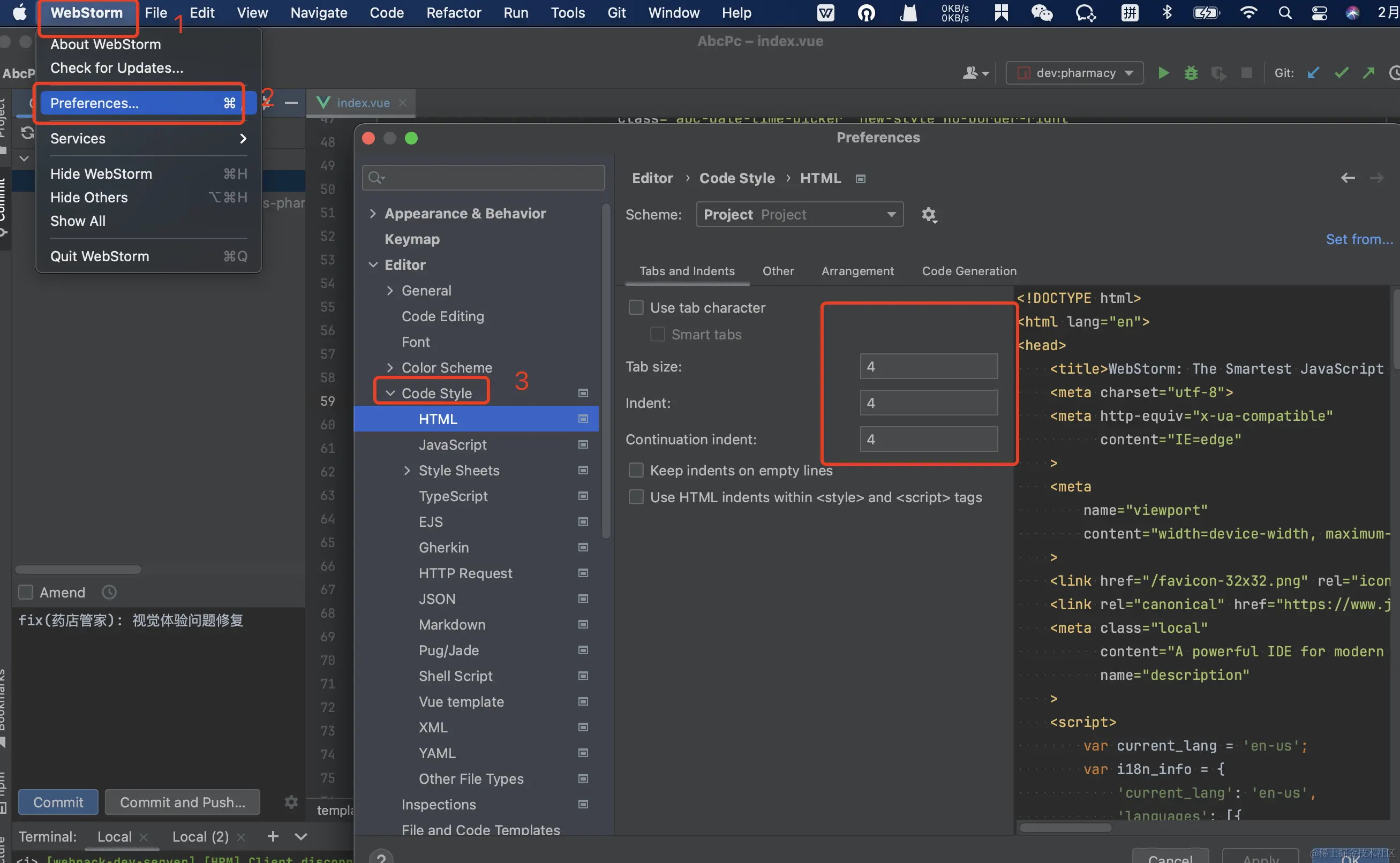Click the Debug bug icon
This screenshot has width=1400, height=863.
1191,73
